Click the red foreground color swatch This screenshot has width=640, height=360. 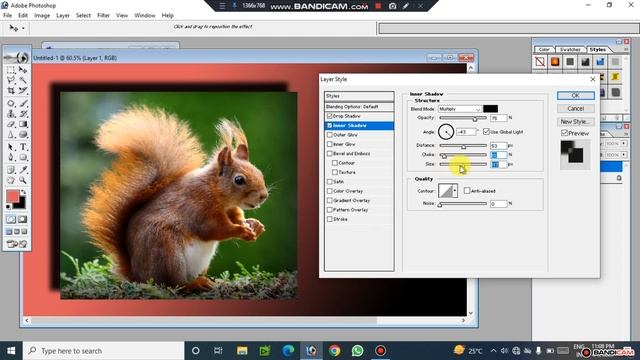tap(13, 196)
